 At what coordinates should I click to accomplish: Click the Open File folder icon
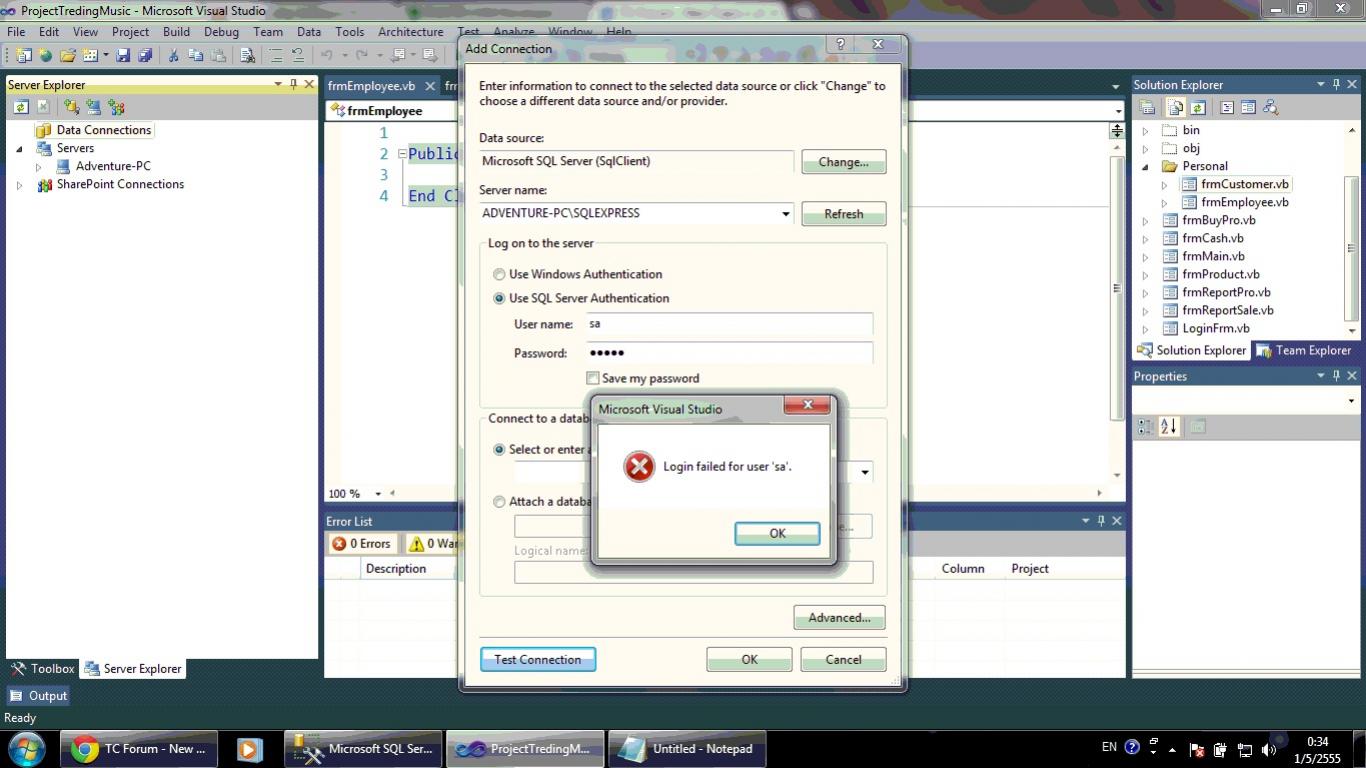click(x=68, y=55)
